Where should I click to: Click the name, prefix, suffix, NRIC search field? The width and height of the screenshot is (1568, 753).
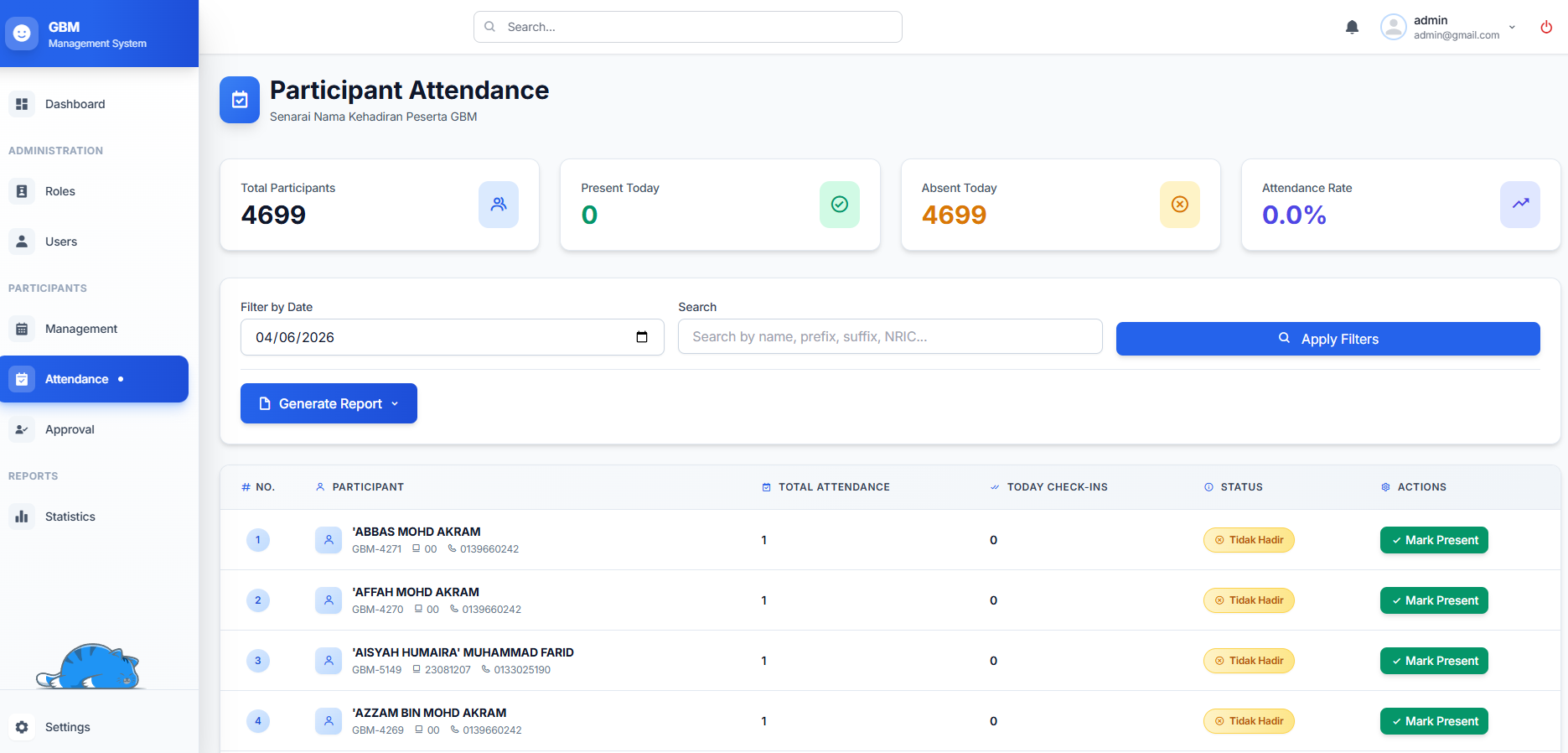point(890,336)
